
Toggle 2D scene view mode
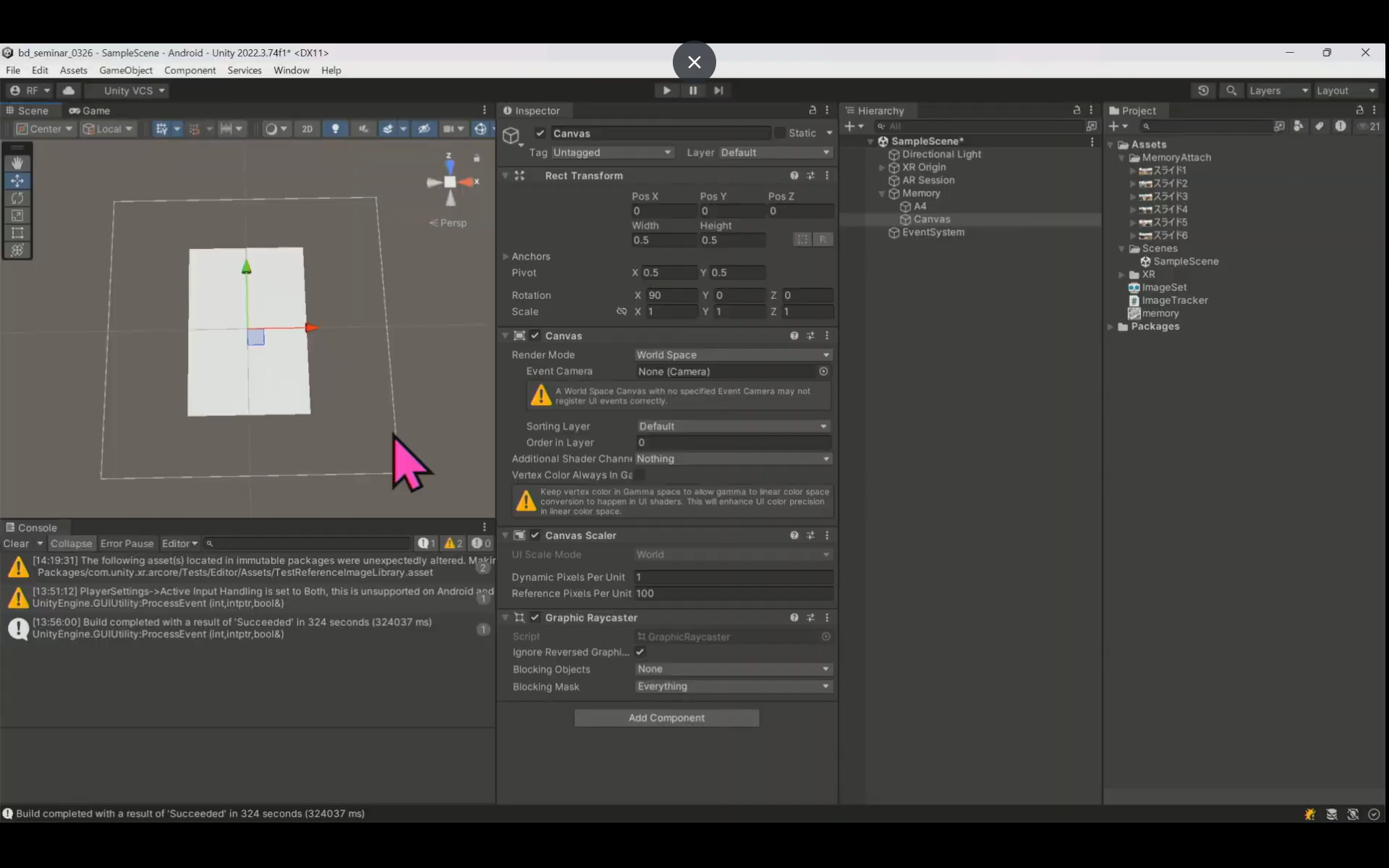(x=307, y=129)
